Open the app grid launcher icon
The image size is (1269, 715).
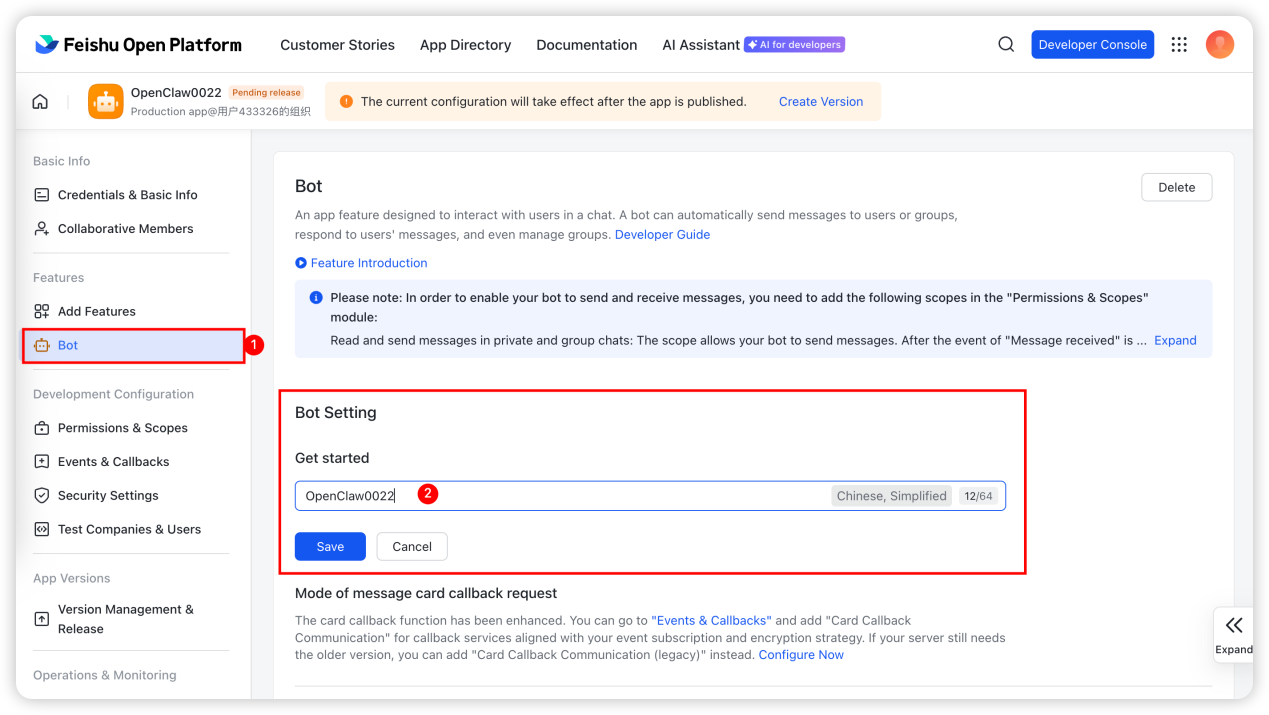click(x=1179, y=45)
